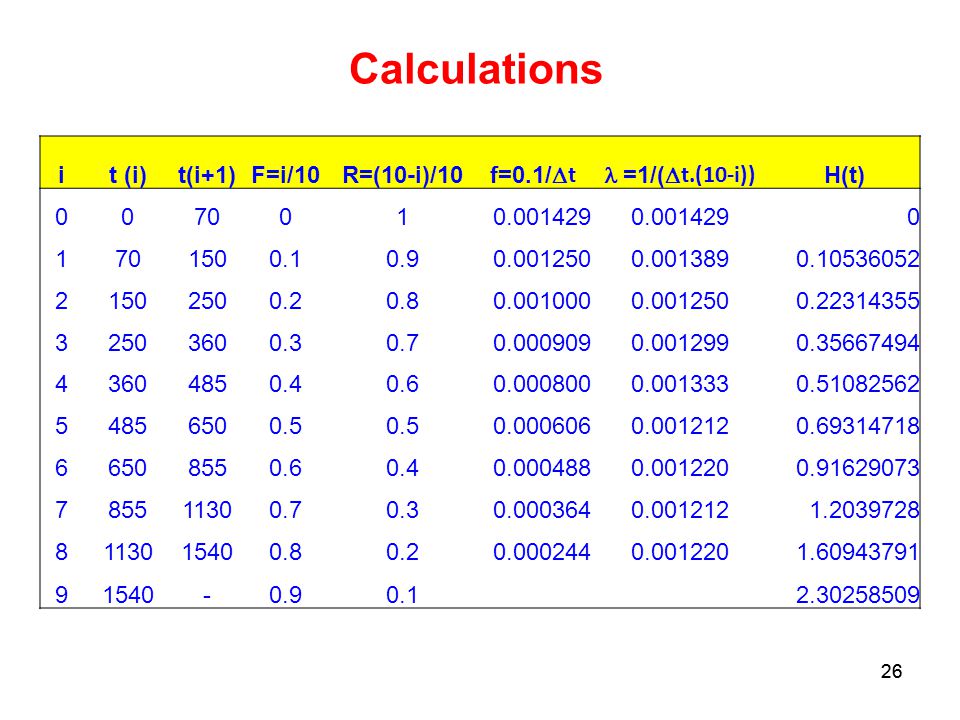Select the 'i' column header
Screen dimensions: 960x720
[x=61, y=175]
